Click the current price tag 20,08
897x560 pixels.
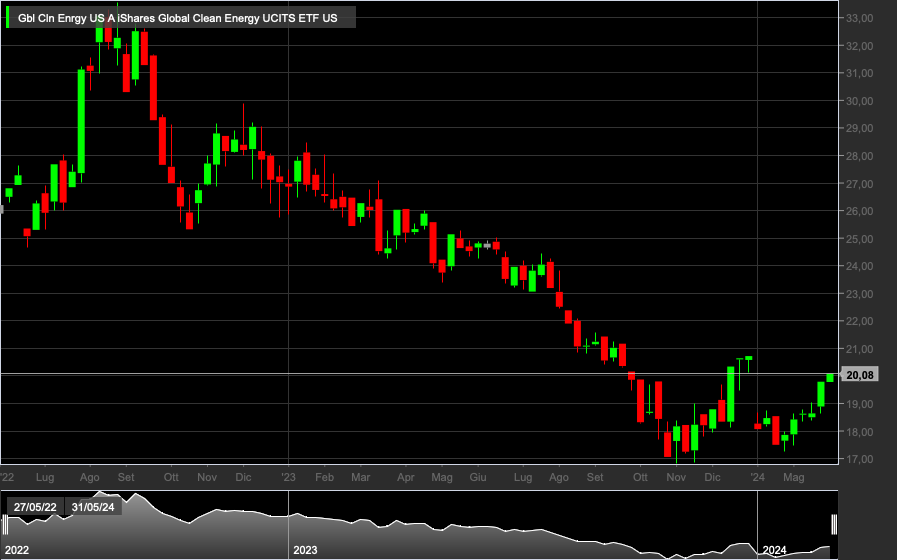[860, 375]
